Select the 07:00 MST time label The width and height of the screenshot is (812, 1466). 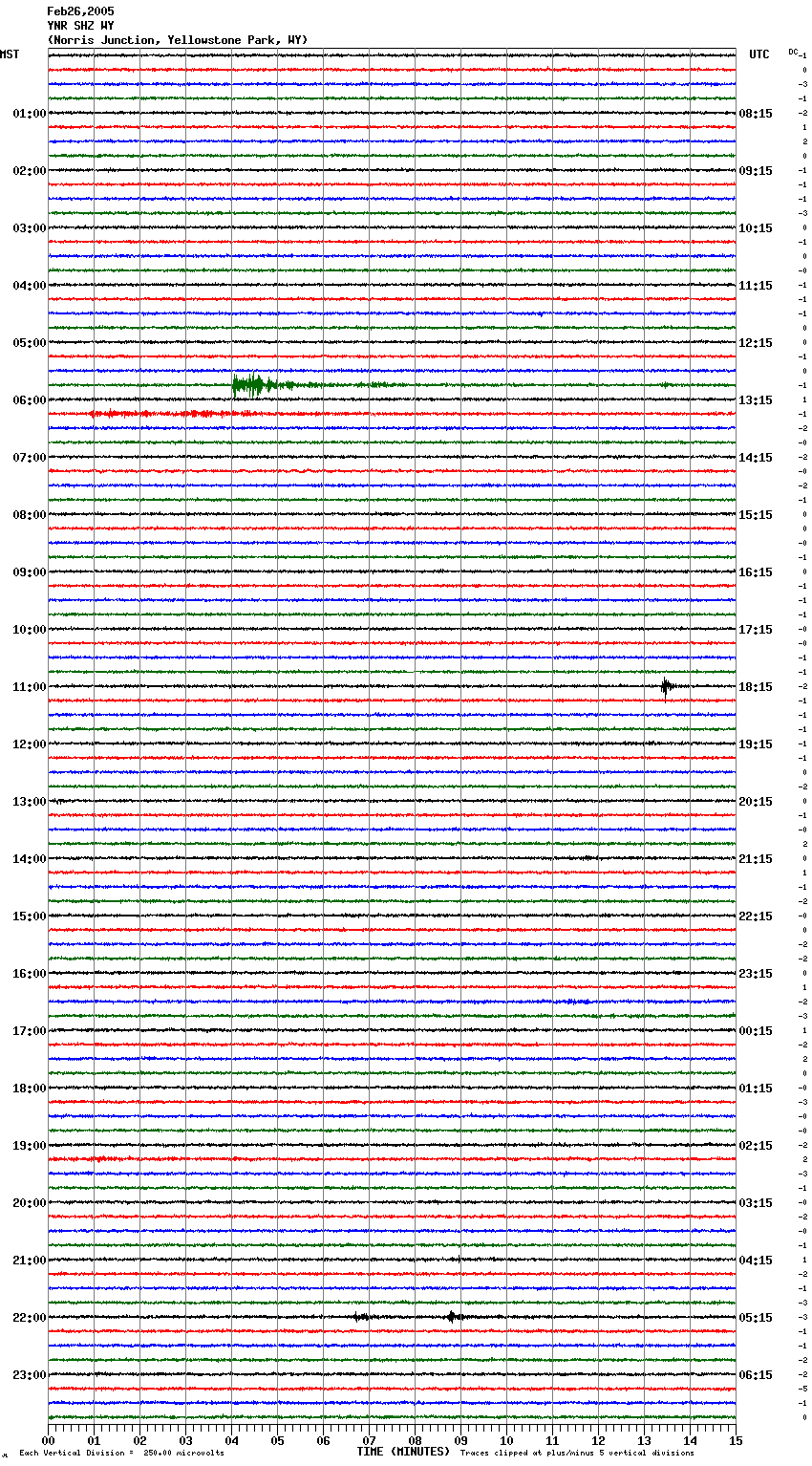30,458
